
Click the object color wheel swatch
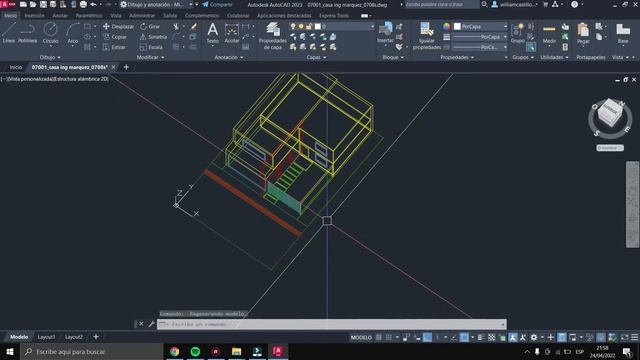pos(447,26)
